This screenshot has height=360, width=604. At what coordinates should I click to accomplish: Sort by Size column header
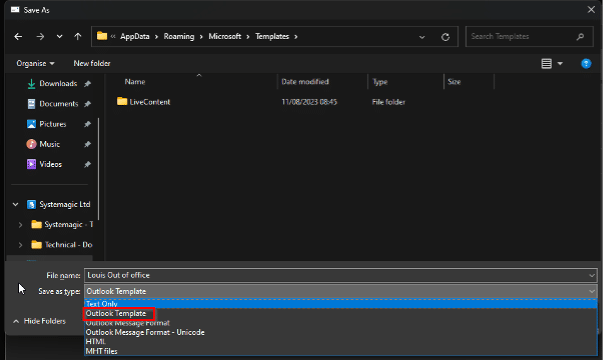click(x=454, y=82)
